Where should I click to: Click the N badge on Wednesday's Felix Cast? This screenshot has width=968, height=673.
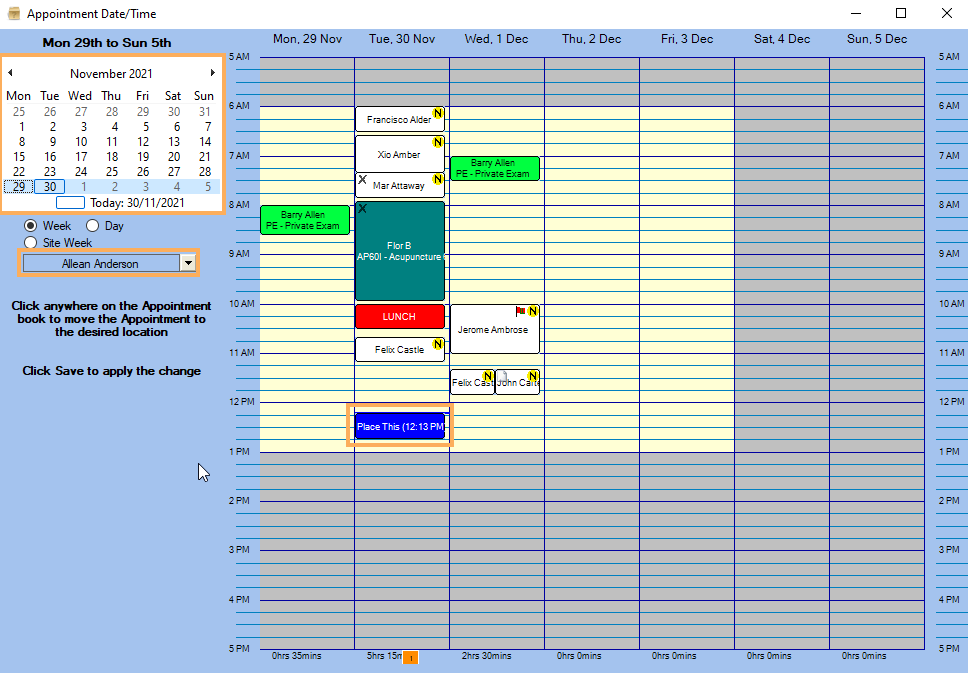(488, 376)
